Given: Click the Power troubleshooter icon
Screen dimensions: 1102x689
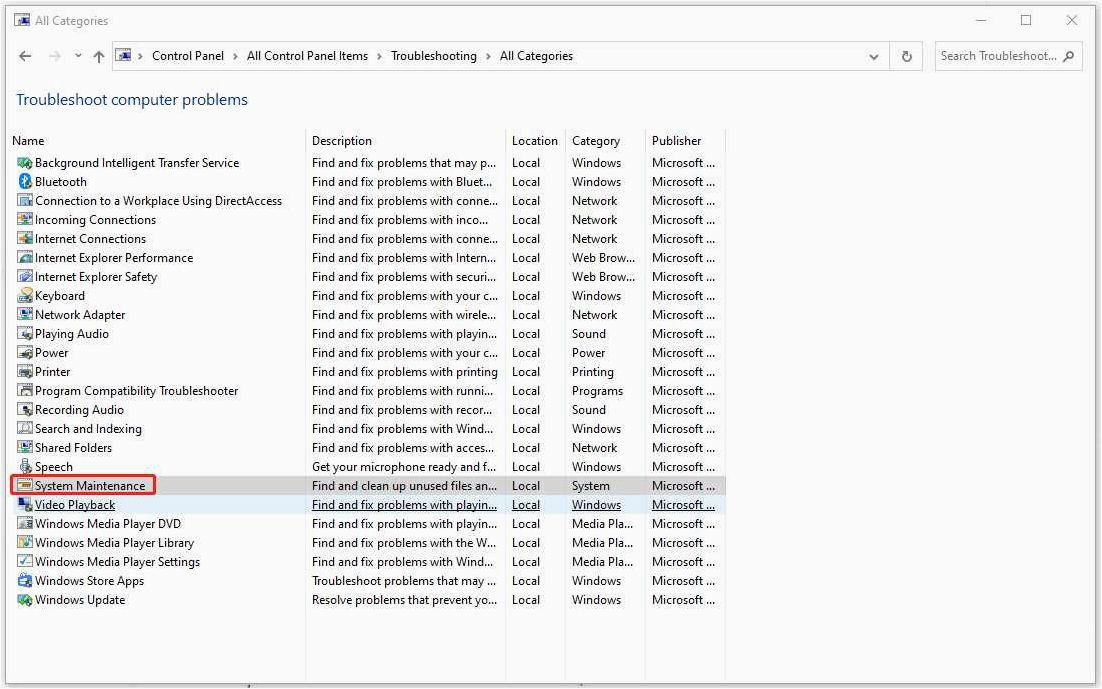Looking at the screenshot, I should pyautogui.click(x=25, y=352).
